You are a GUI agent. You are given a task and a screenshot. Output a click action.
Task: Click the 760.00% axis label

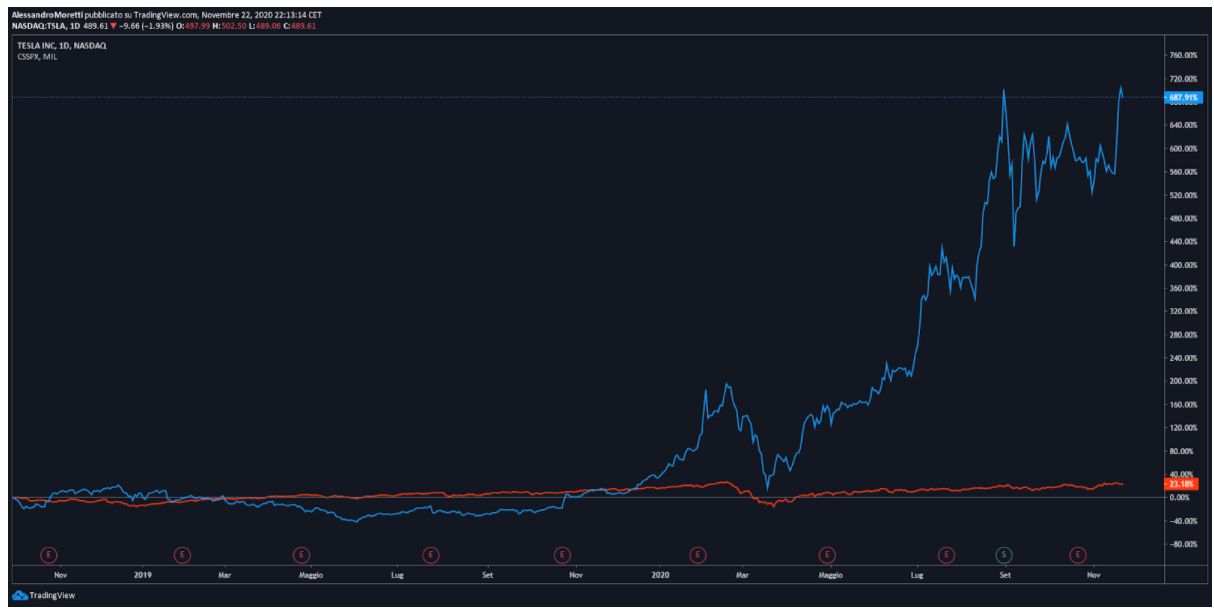coord(1184,55)
